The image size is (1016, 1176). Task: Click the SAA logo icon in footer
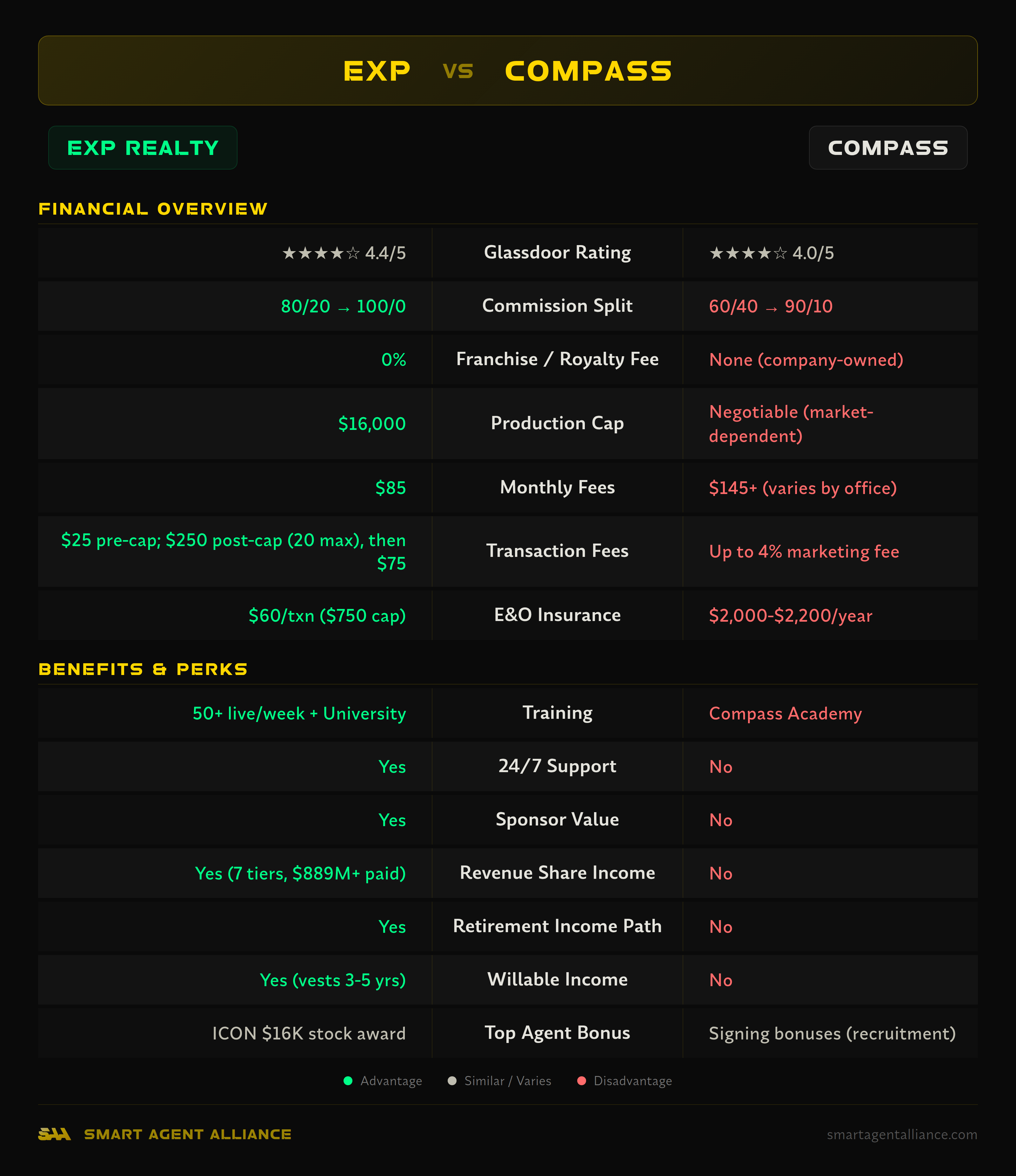[55, 1134]
